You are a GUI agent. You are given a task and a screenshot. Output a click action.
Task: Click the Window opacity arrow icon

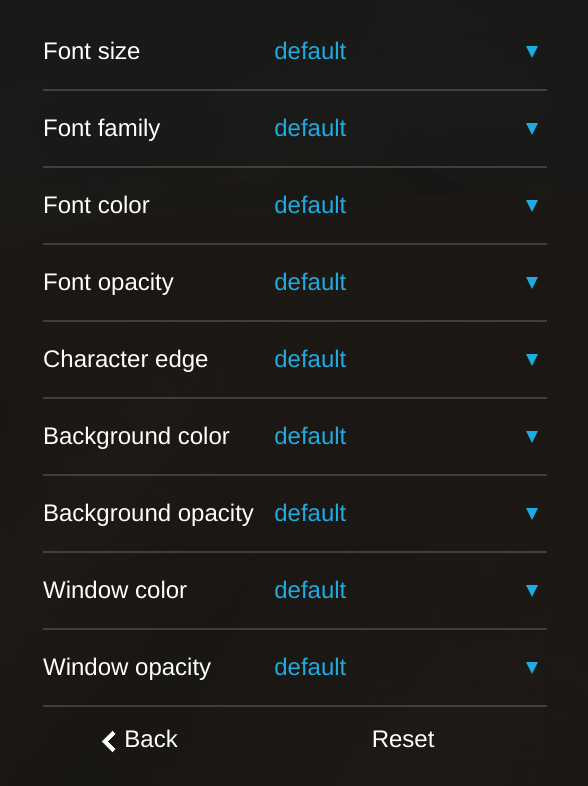pos(532,667)
